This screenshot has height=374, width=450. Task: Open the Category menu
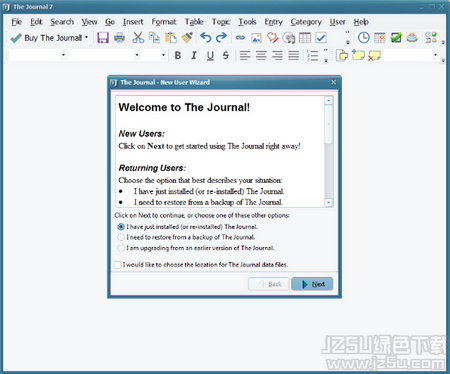click(x=306, y=22)
